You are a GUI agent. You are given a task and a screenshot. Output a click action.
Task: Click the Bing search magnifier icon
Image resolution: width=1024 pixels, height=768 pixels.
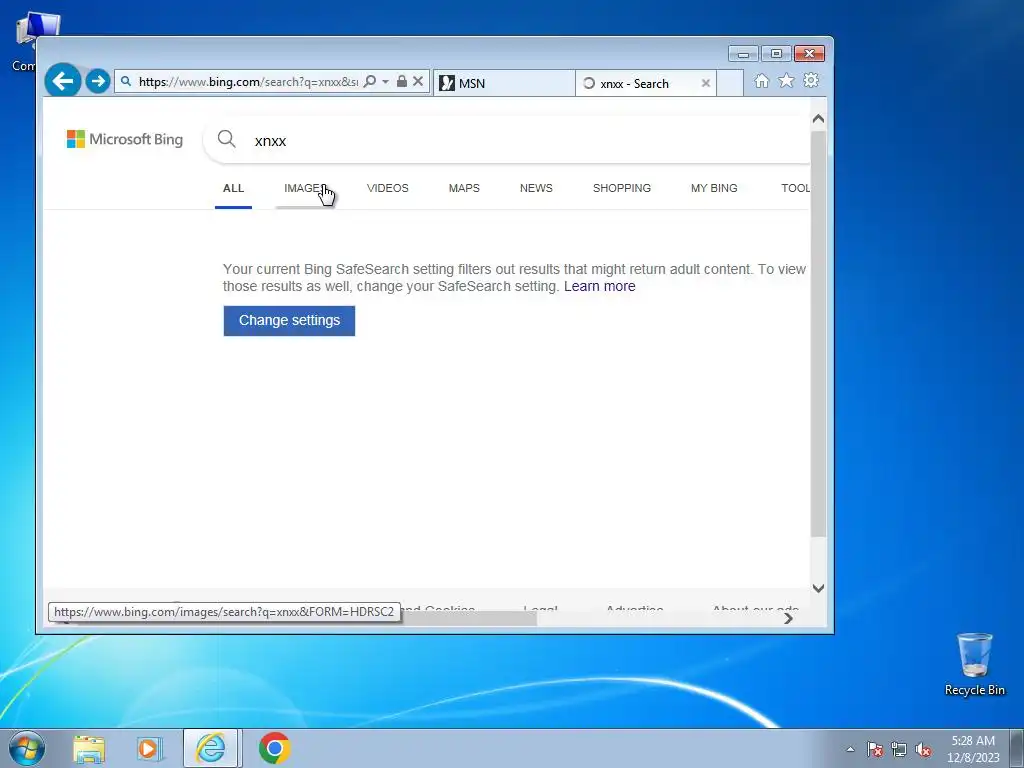227,138
